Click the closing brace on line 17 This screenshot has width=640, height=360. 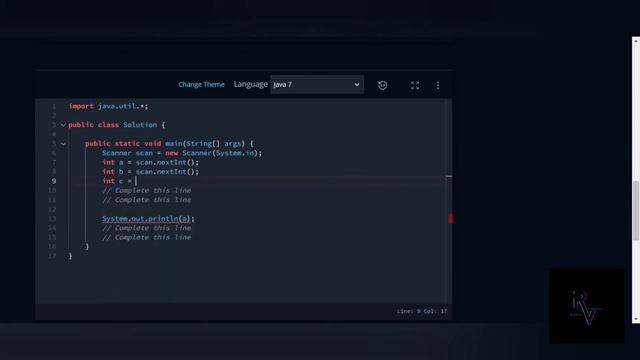point(70,256)
